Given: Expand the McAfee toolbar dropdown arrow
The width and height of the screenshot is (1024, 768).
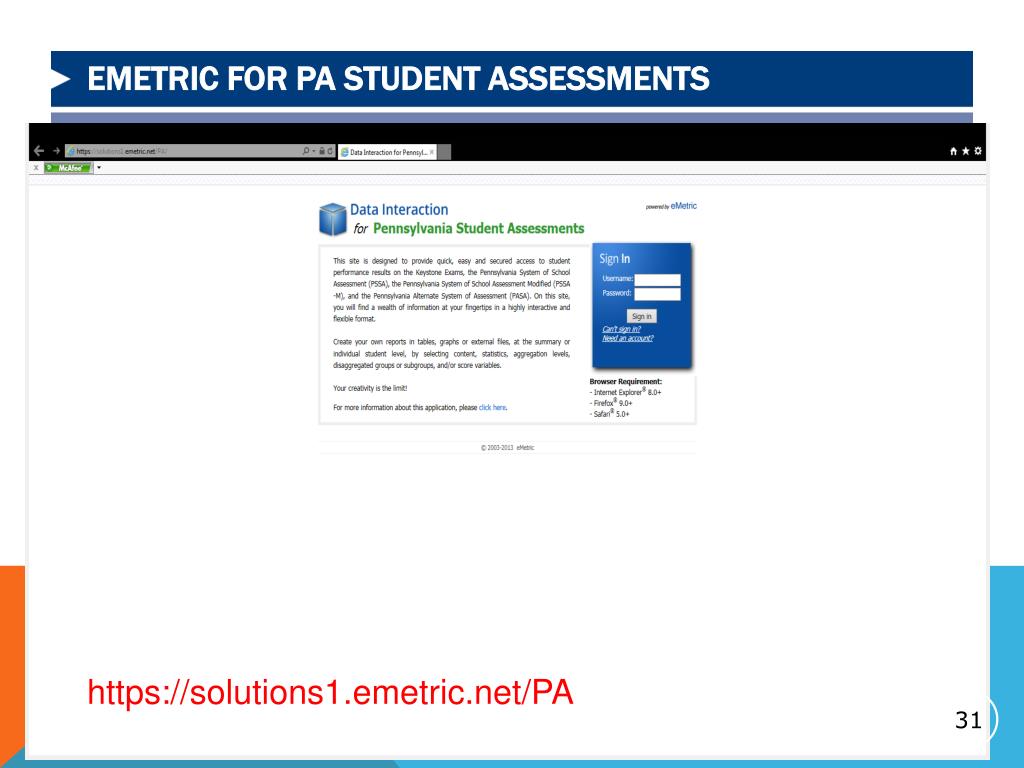Looking at the screenshot, I should pyautogui.click(x=99, y=168).
